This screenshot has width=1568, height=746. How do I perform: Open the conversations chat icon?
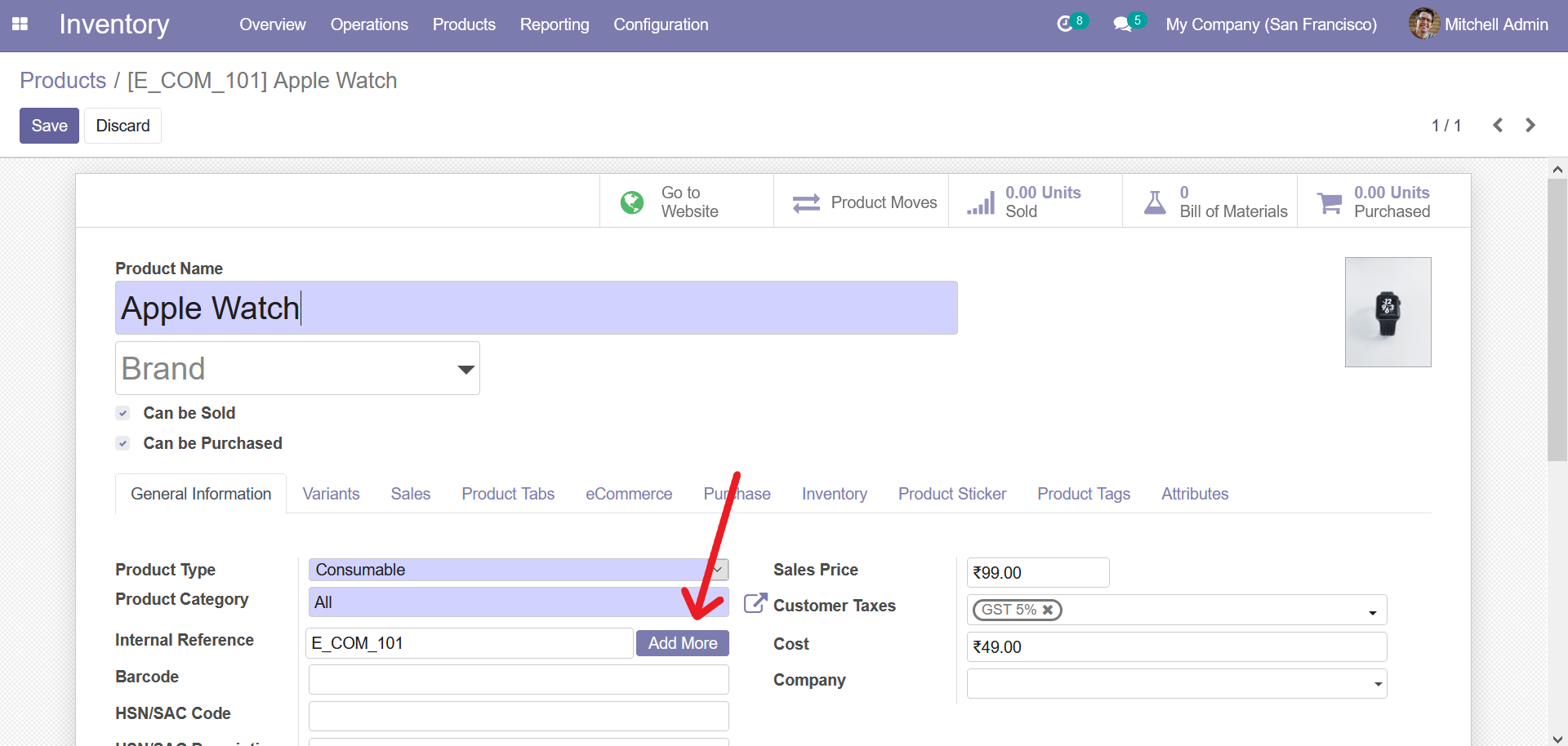[1122, 24]
